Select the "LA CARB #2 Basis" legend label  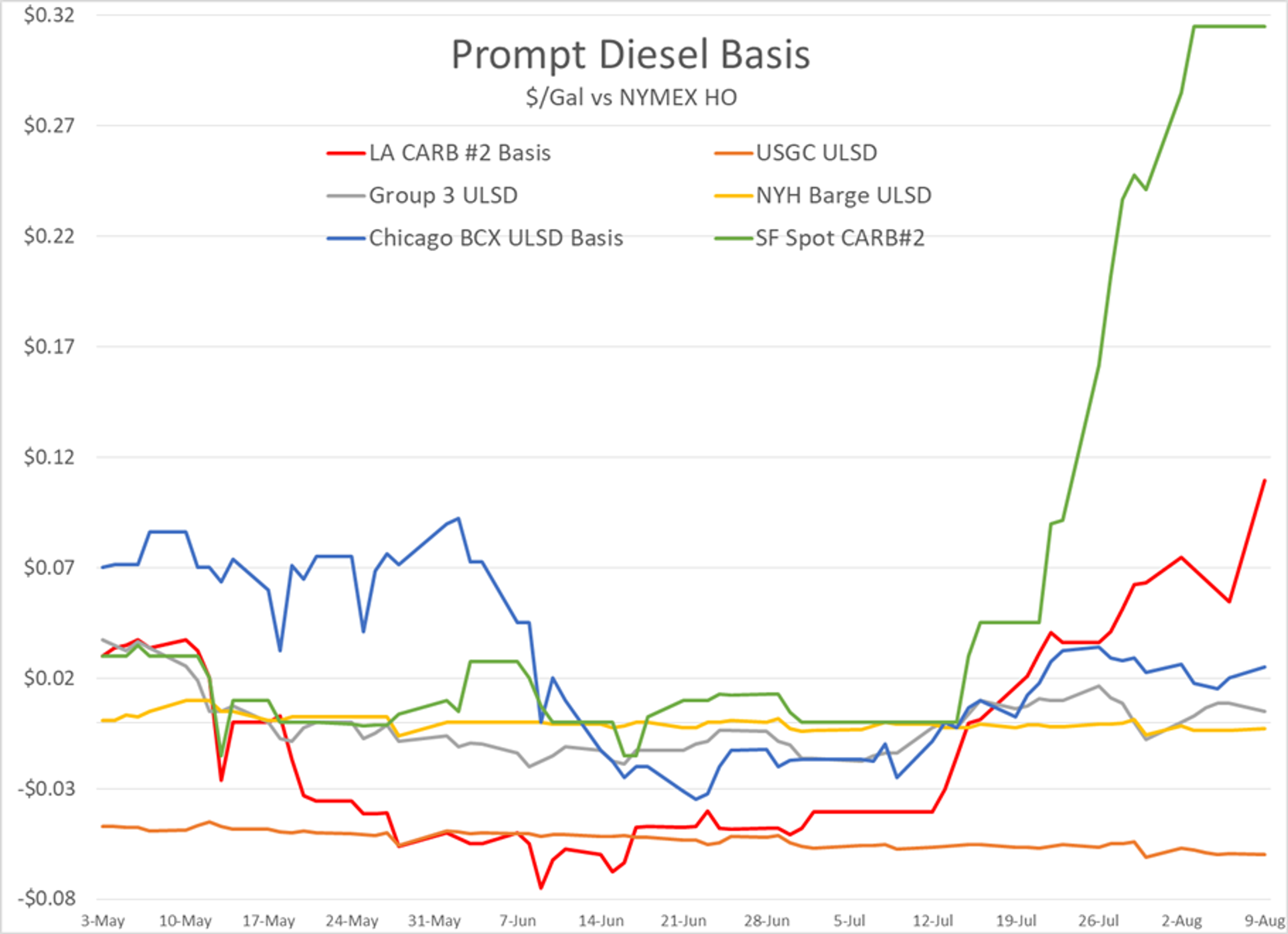(x=460, y=153)
